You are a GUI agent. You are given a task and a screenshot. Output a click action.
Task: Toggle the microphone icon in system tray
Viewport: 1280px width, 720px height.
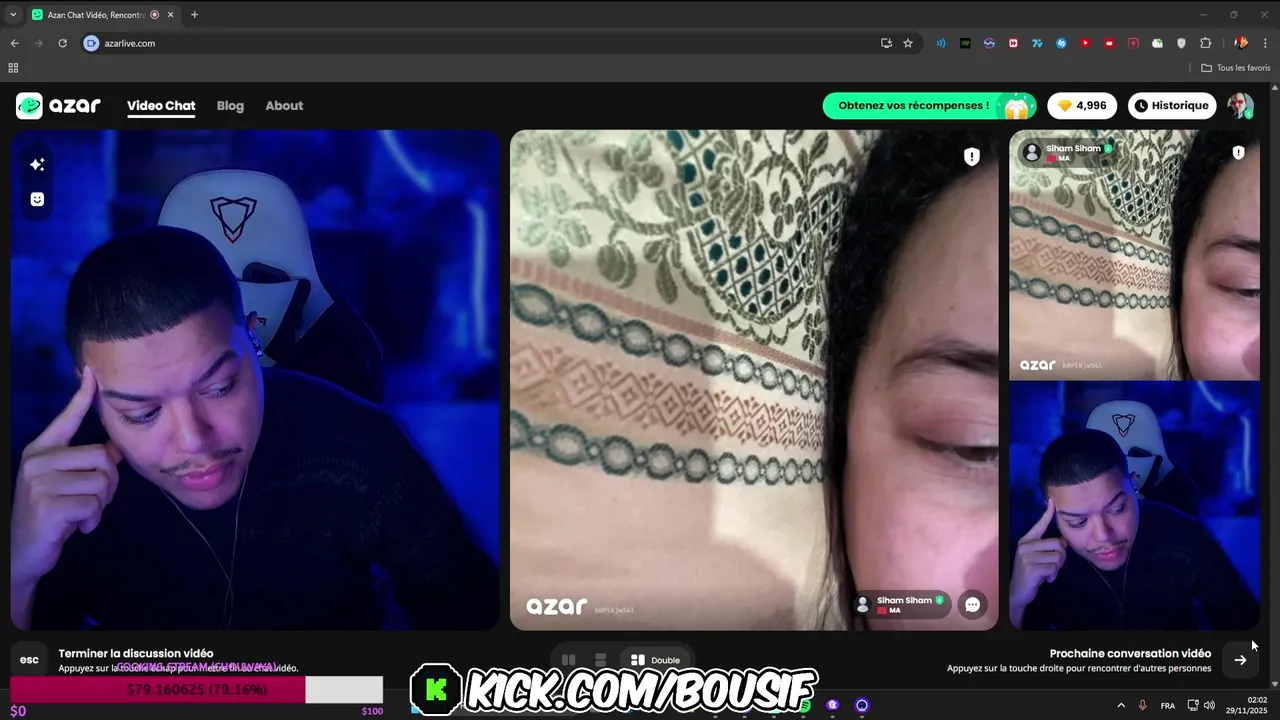pyautogui.click(x=1142, y=705)
